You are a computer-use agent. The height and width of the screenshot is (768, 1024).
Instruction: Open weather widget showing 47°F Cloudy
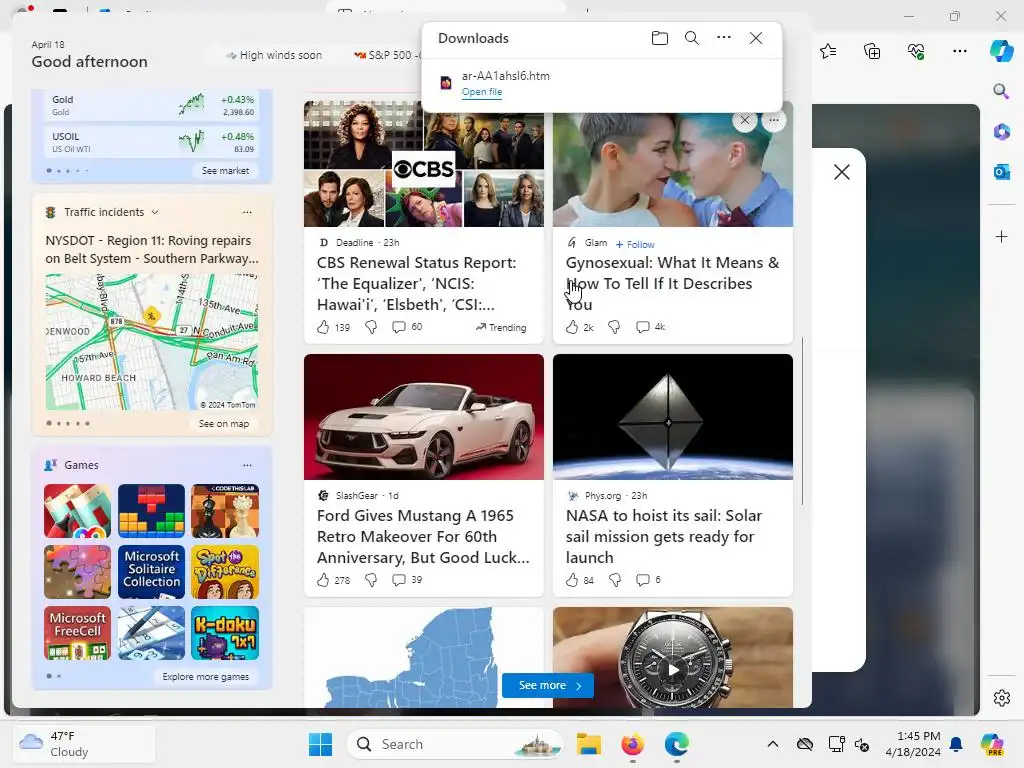(85, 744)
